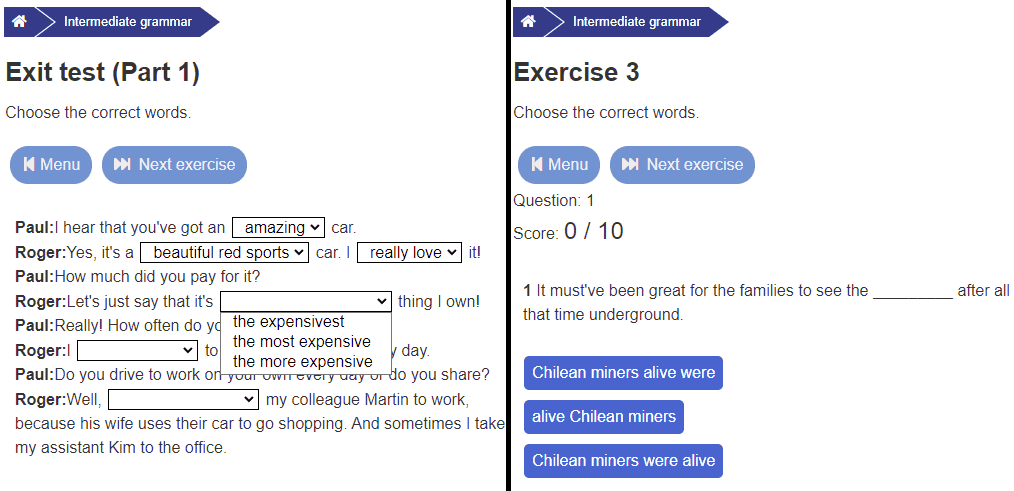Pick 'the more expensive' option
This screenshot has width=1014, height=491.
pyautogui.click(x=302, y=362)
